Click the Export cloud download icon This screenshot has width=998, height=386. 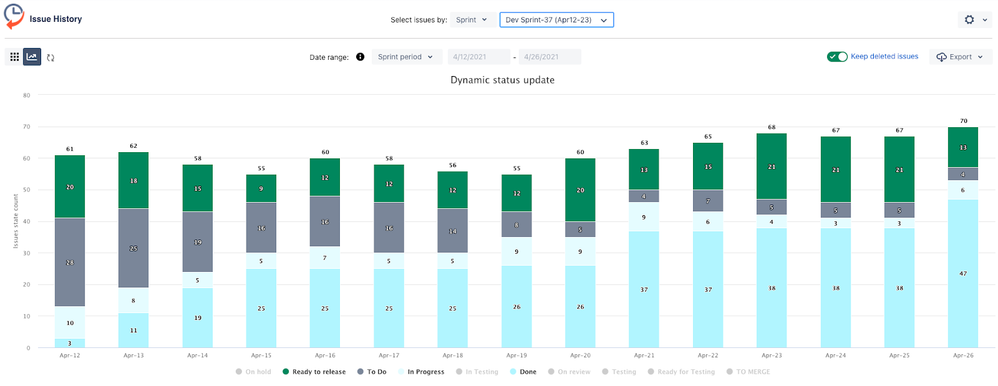coord(942,57)
